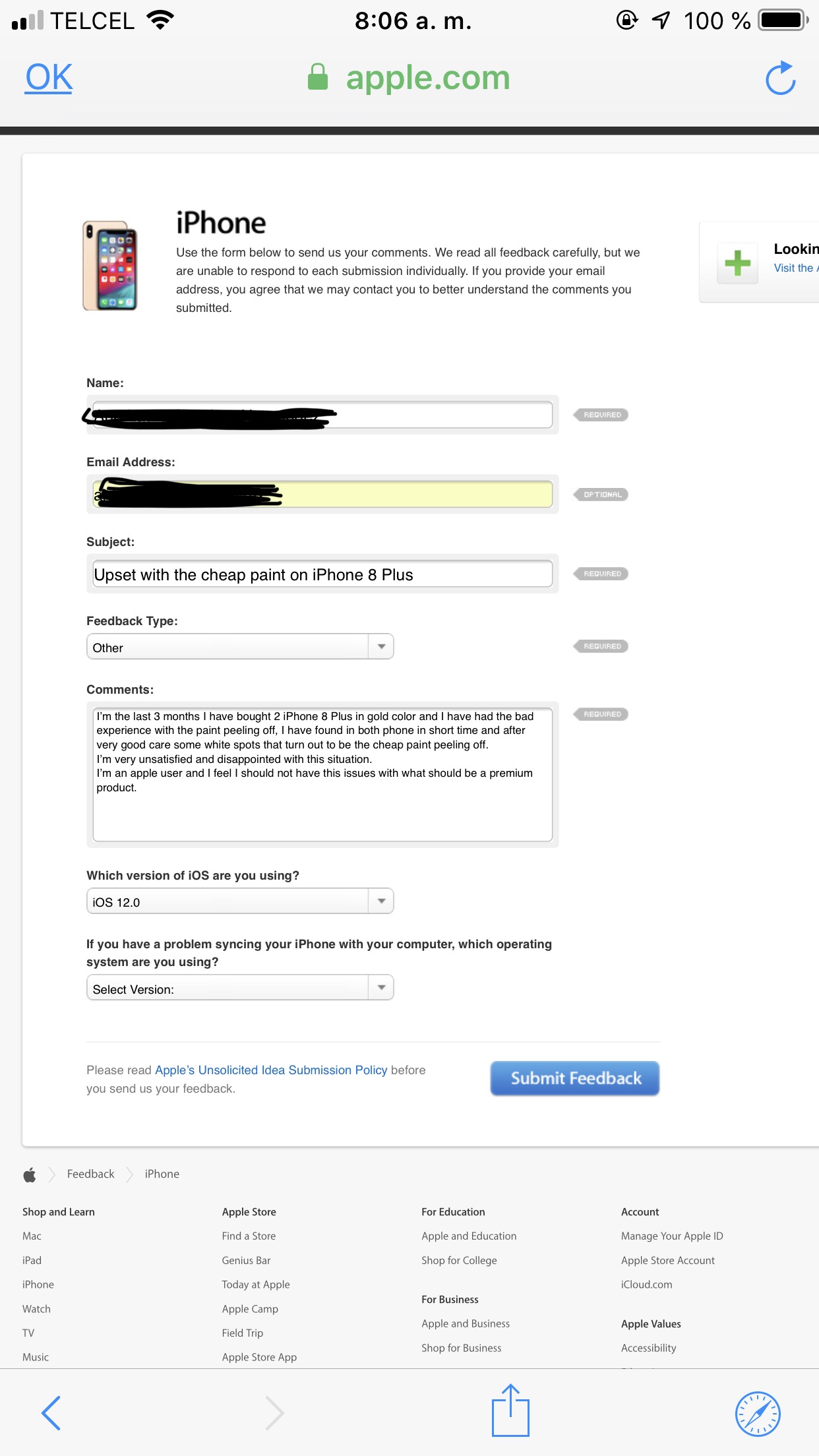This screenshot has height=1456, width=819.
Task: Open the Find a Store footer link
Action: [249, 1236]
